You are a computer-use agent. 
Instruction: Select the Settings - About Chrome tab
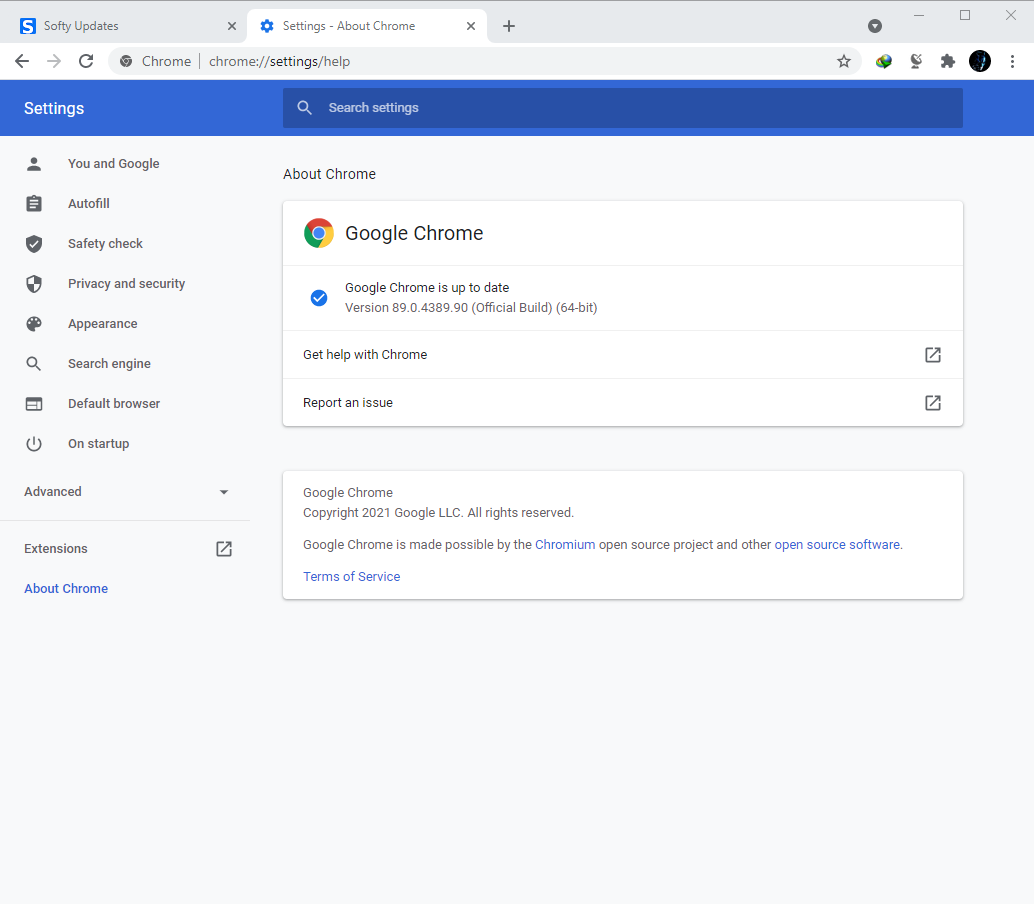pyautogui.click(x=367, y=26)
